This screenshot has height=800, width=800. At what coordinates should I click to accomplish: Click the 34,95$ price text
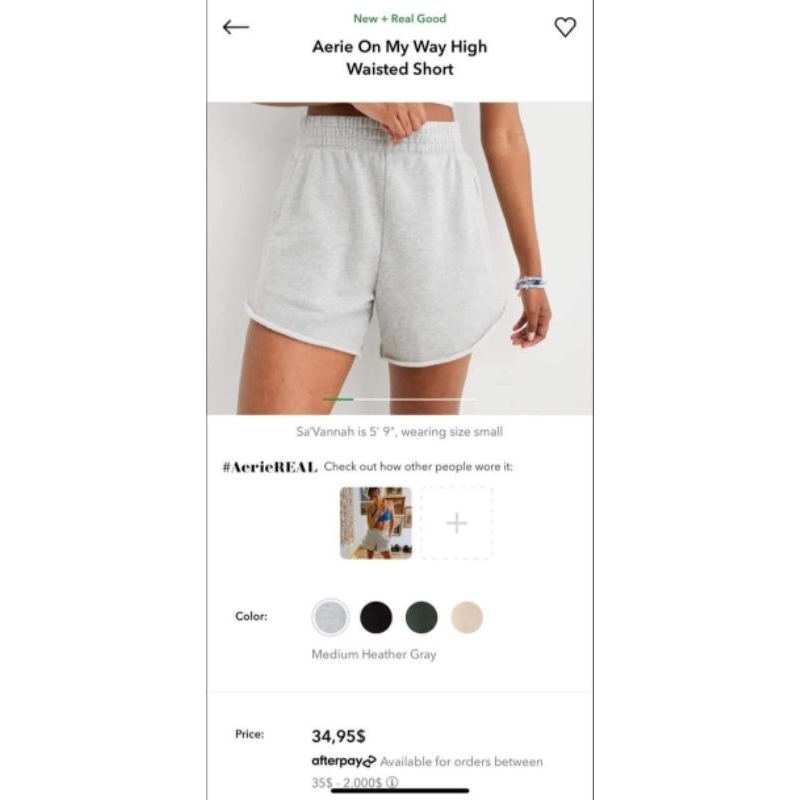click(338, 736)
